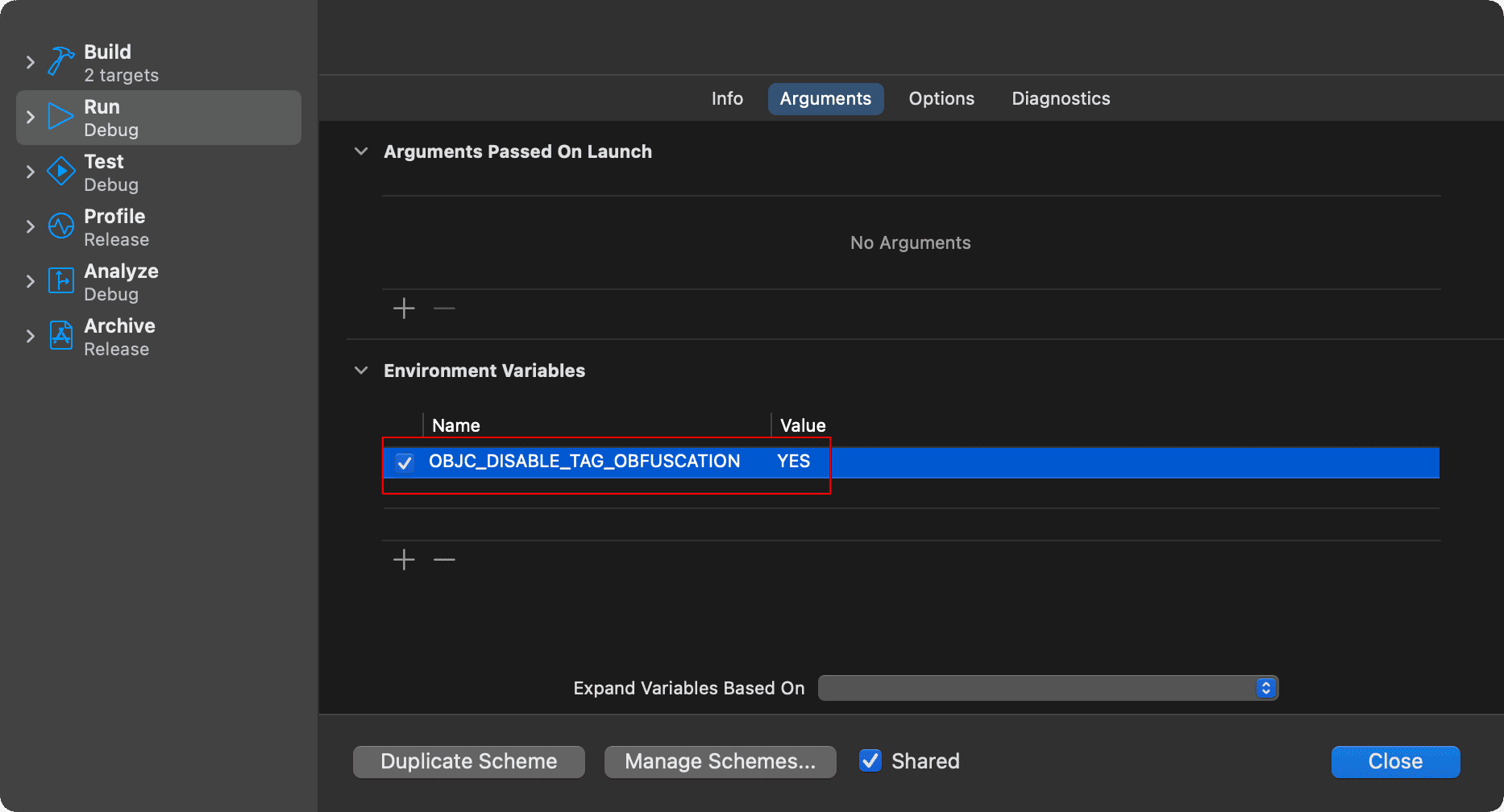Image resolution: width=1504 pixels, height=812 pixels.
Task: Click the Analyze action icon
Action: [60, 281]
